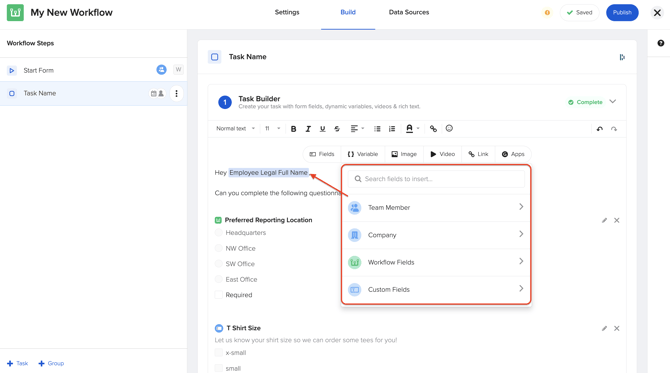Open the emoji picker
Screen dimensions: 670x373
pos(449,128)
